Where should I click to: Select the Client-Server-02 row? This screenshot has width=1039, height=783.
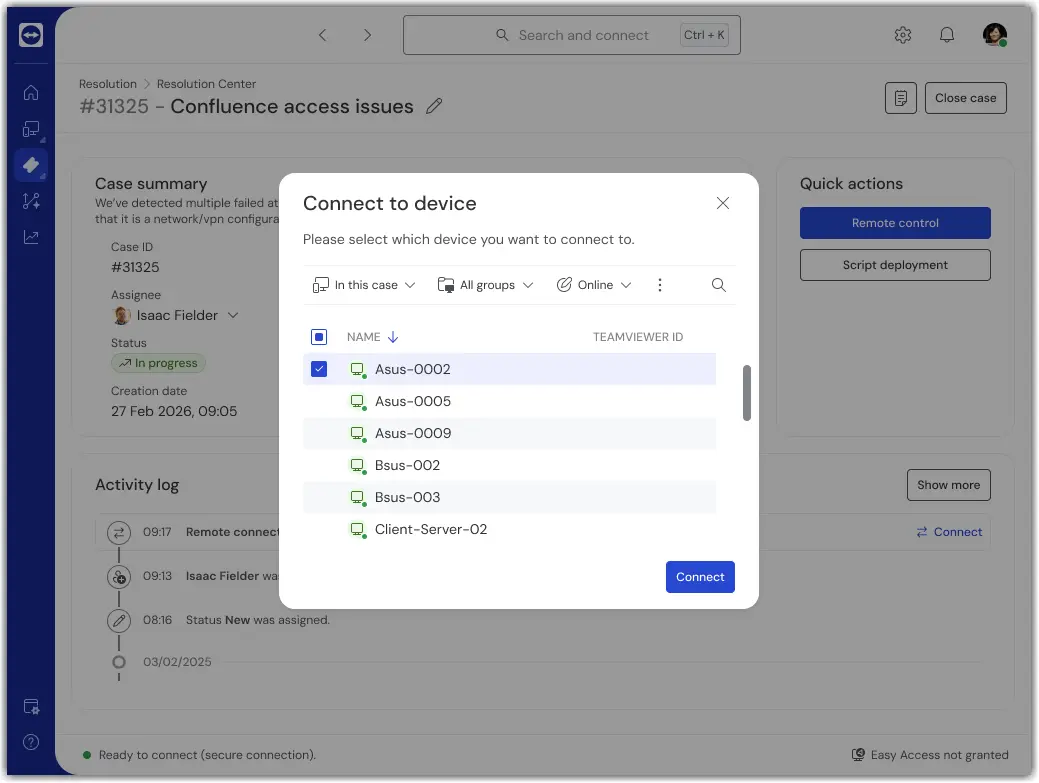pyautogui.click(x=509, y=529)
